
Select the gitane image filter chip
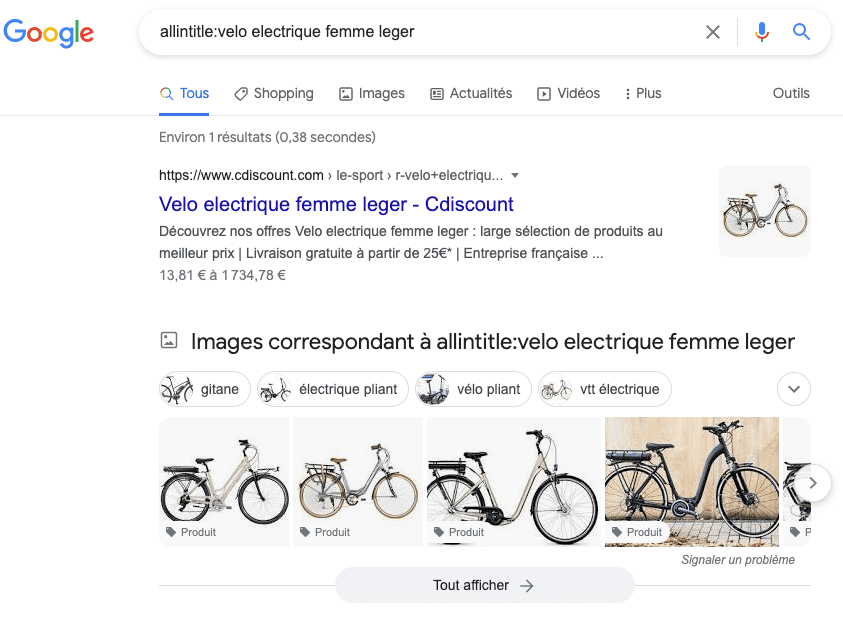tap(205, 389)
